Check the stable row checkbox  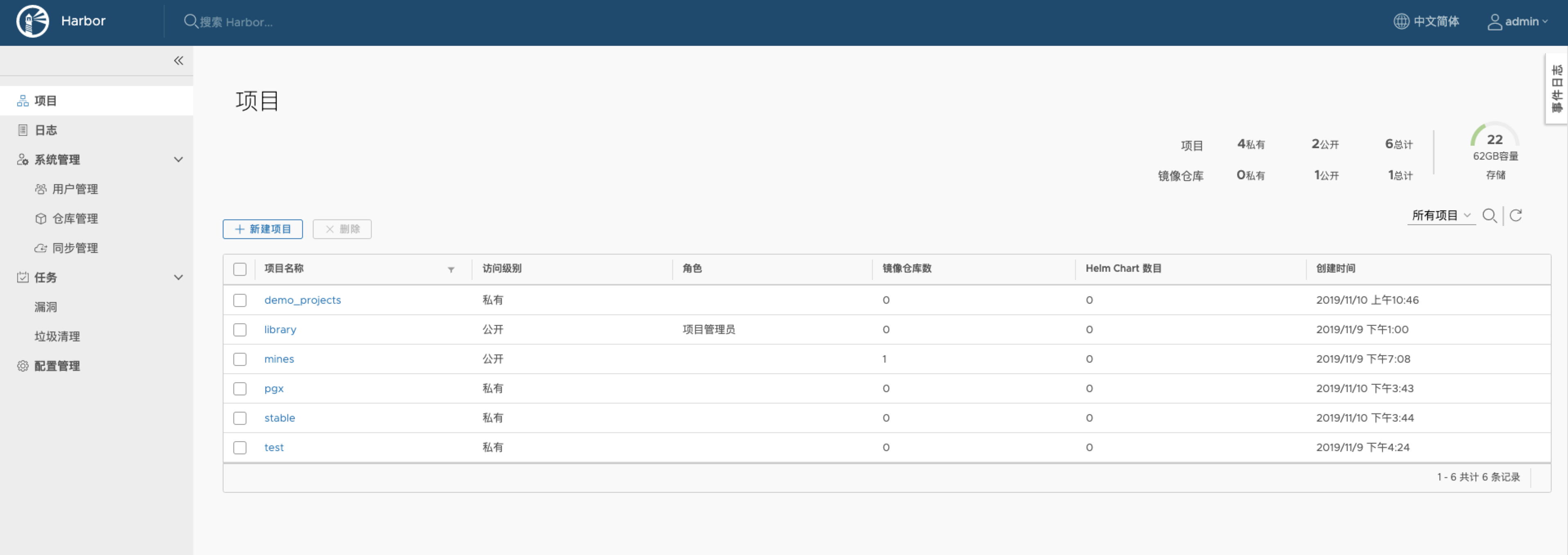pos(240,418)
